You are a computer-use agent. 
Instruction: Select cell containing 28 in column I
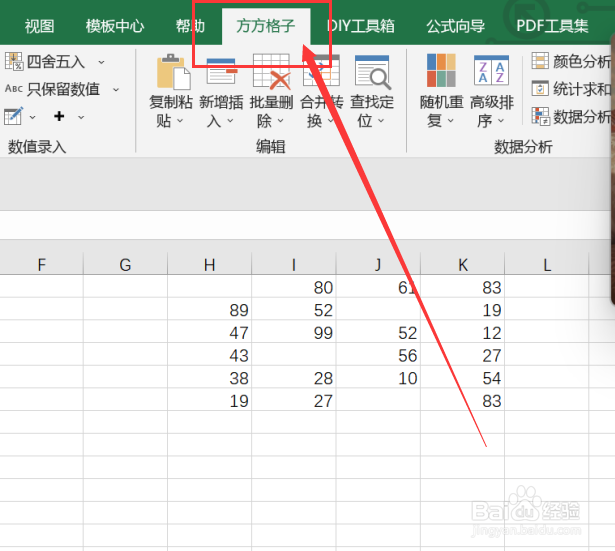click(x=294, y=377)
